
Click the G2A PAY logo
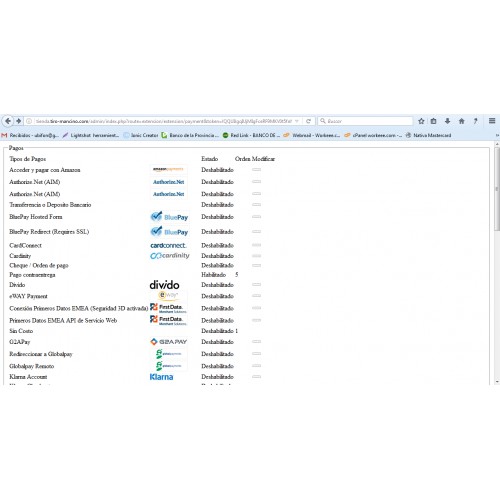[x=168, y=342]
